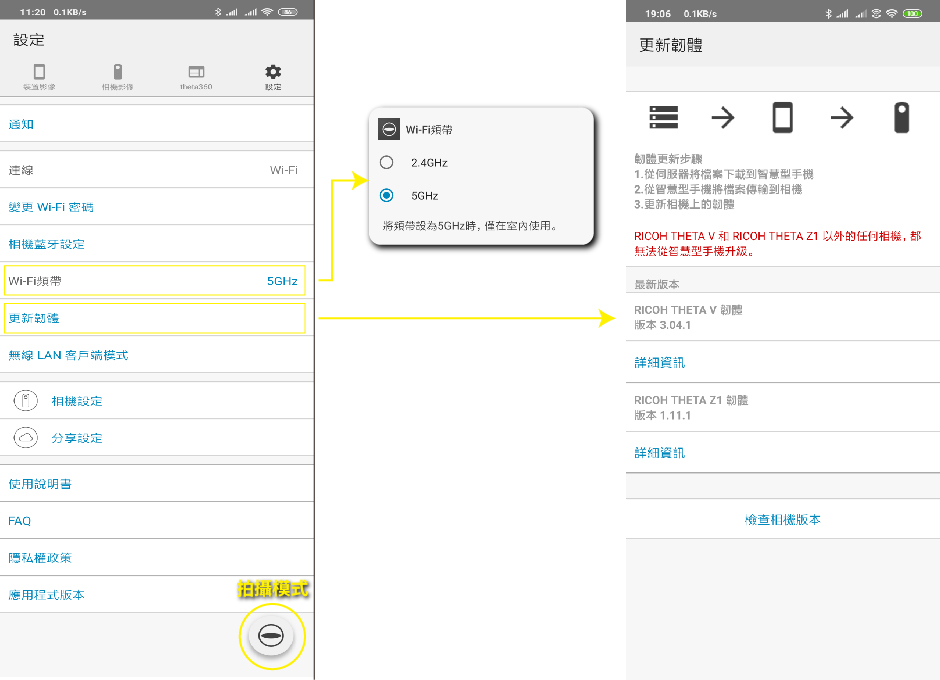Open the 更新韌體 firmware update item

154,318
